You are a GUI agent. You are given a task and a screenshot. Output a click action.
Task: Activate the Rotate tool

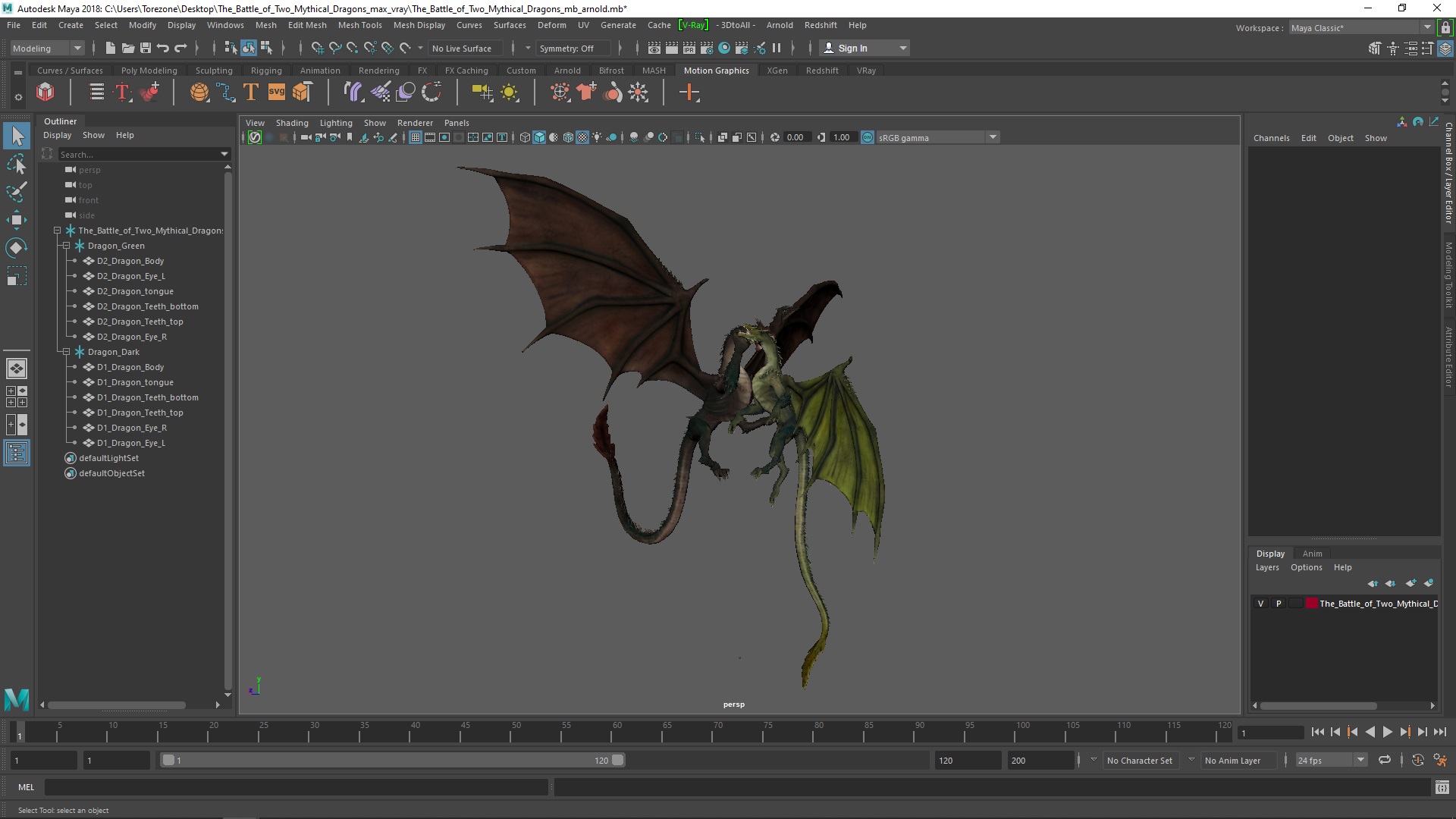pos(17,248)
